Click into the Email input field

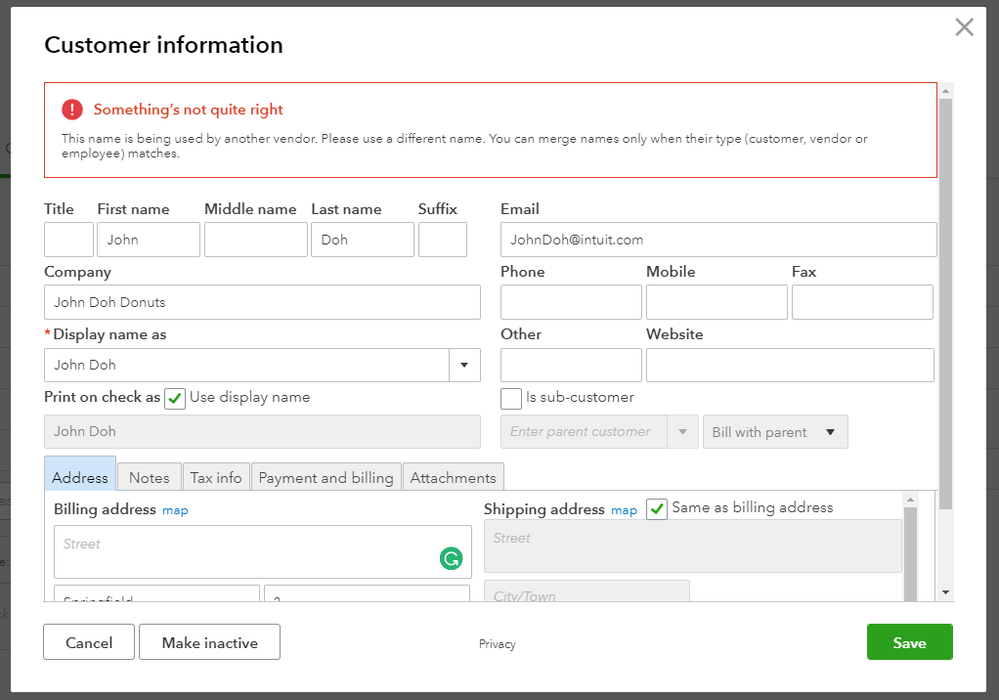(x=718, y=240)
